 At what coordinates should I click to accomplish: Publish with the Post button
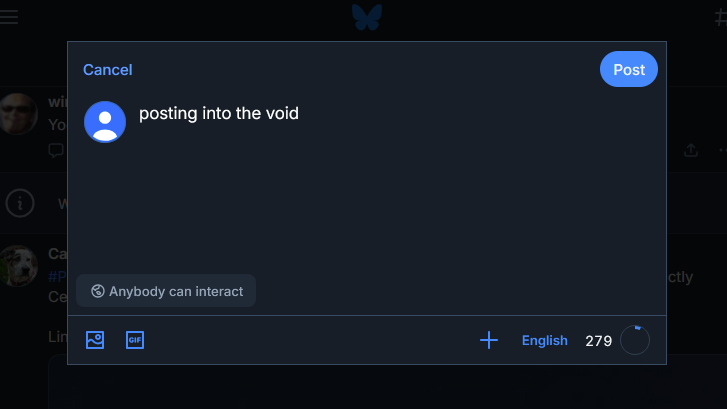(x=629, y=69)
